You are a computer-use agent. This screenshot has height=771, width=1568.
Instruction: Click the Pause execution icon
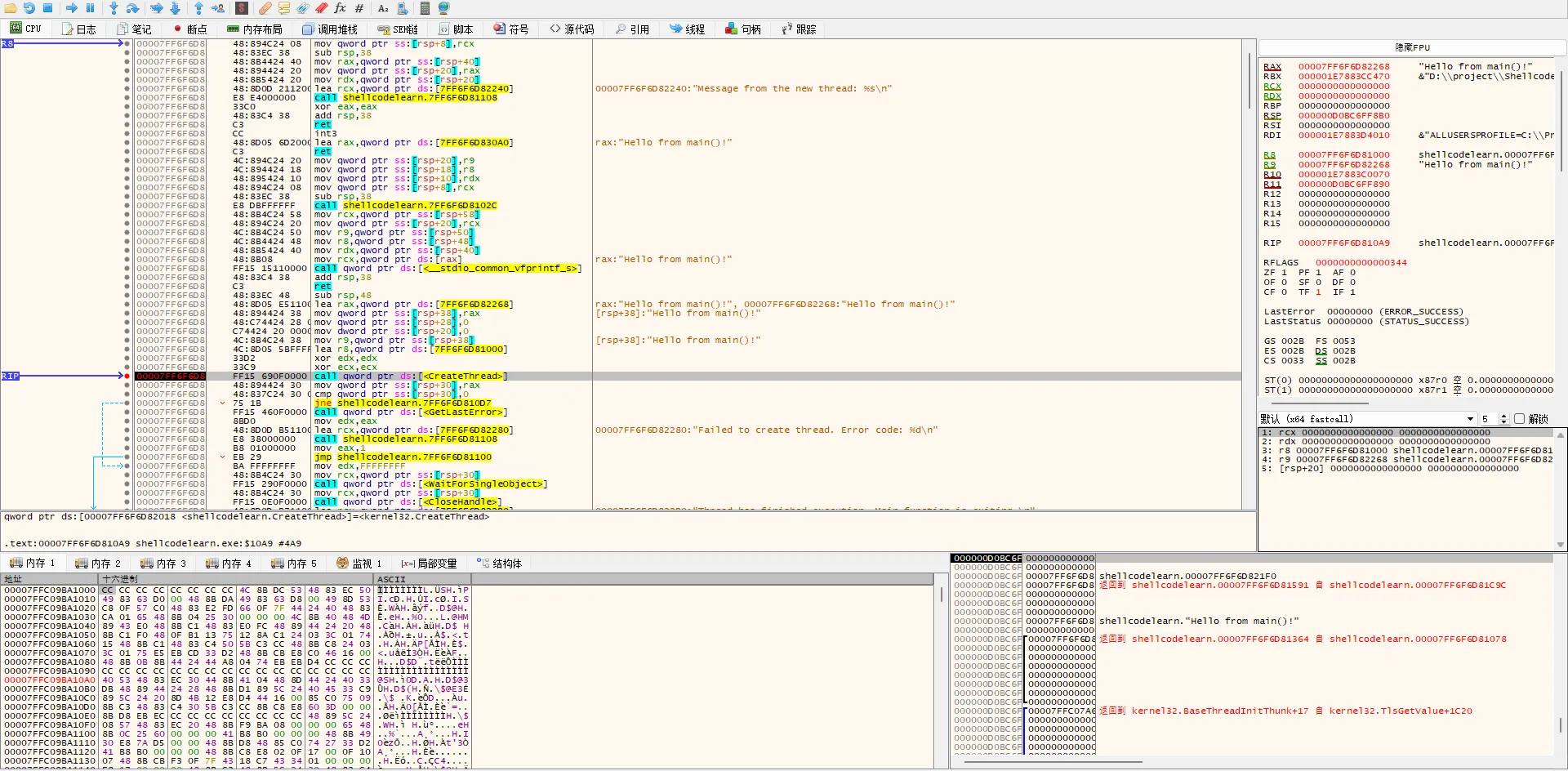(x=91, y=8)
